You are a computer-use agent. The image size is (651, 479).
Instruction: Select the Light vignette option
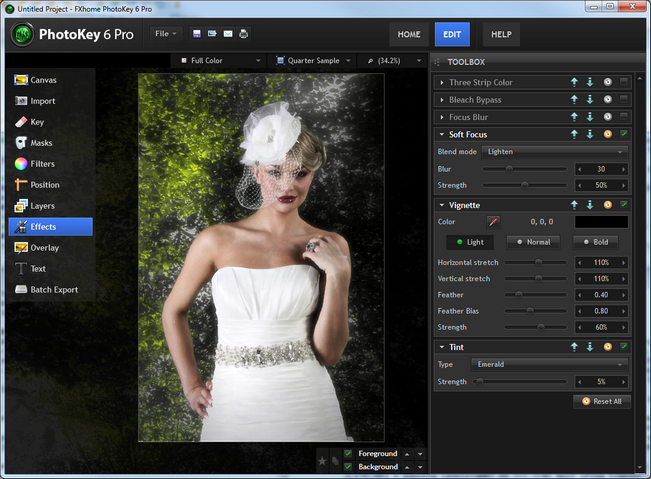pyautogui.click(x=470, y=242)
